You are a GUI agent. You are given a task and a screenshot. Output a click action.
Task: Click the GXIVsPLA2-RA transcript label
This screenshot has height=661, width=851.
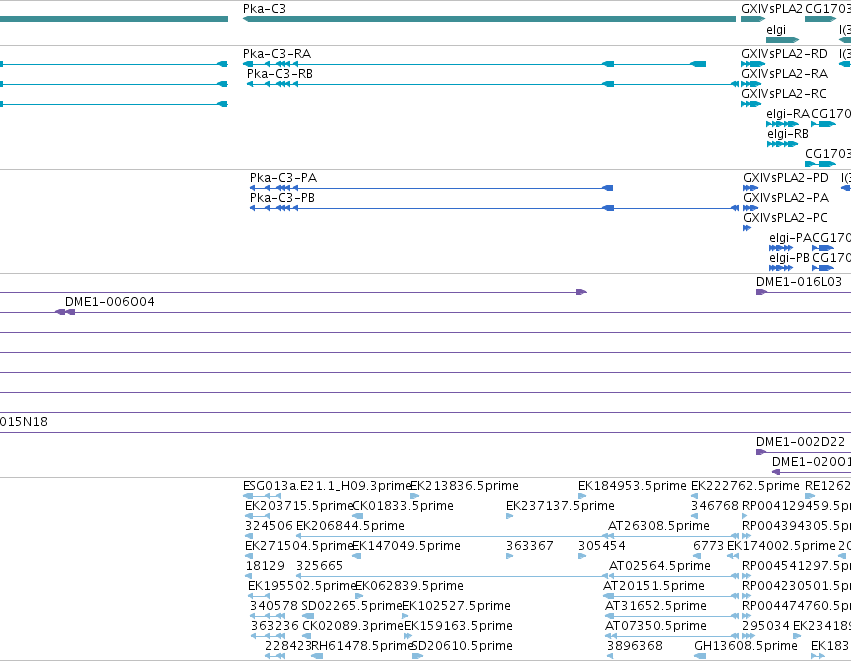(x=784, y=74)
